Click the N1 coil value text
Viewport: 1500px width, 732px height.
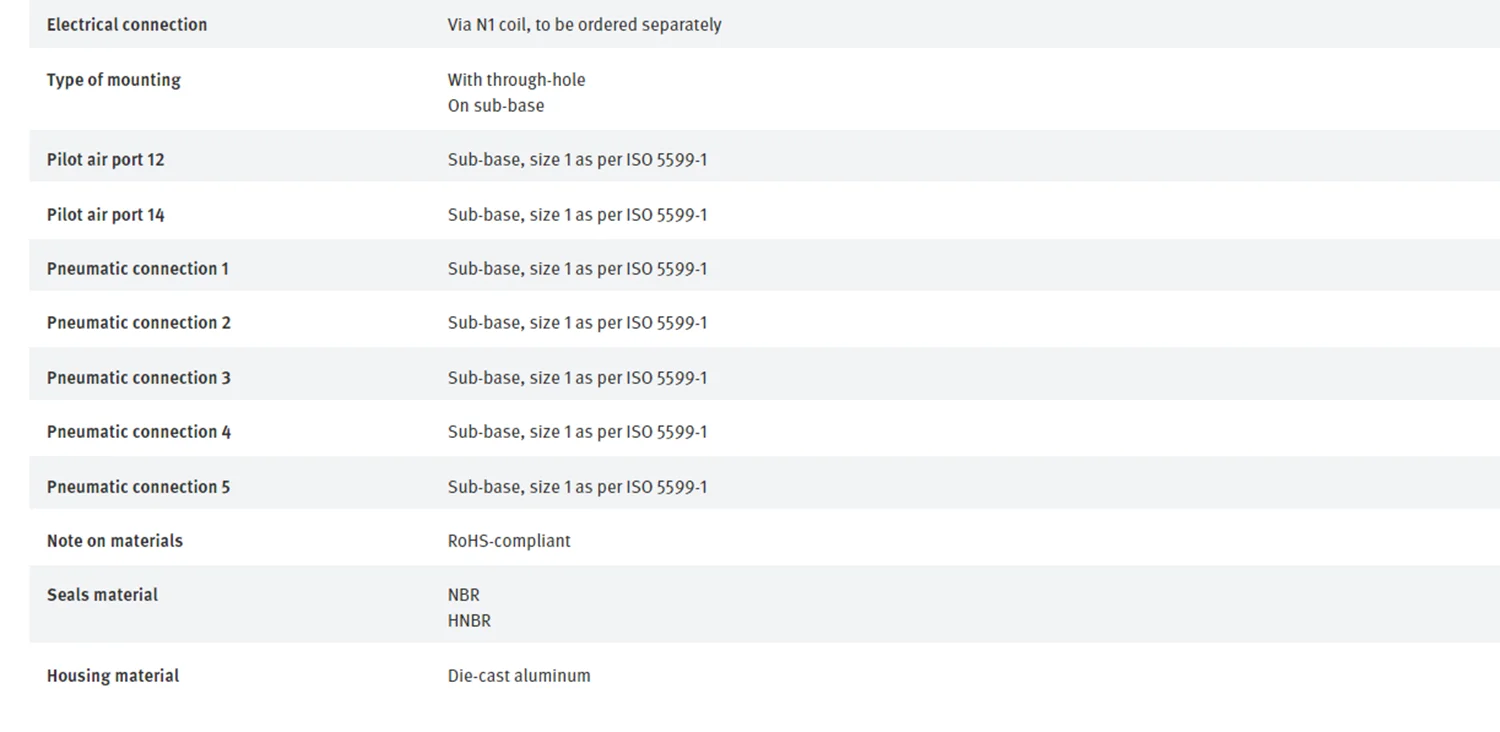584,25
